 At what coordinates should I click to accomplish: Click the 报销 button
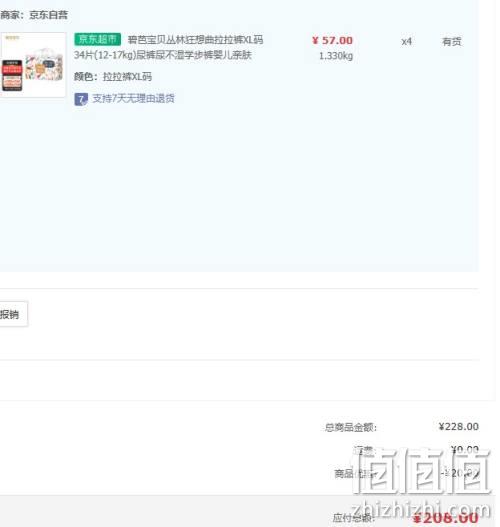[x=12, y=314]
